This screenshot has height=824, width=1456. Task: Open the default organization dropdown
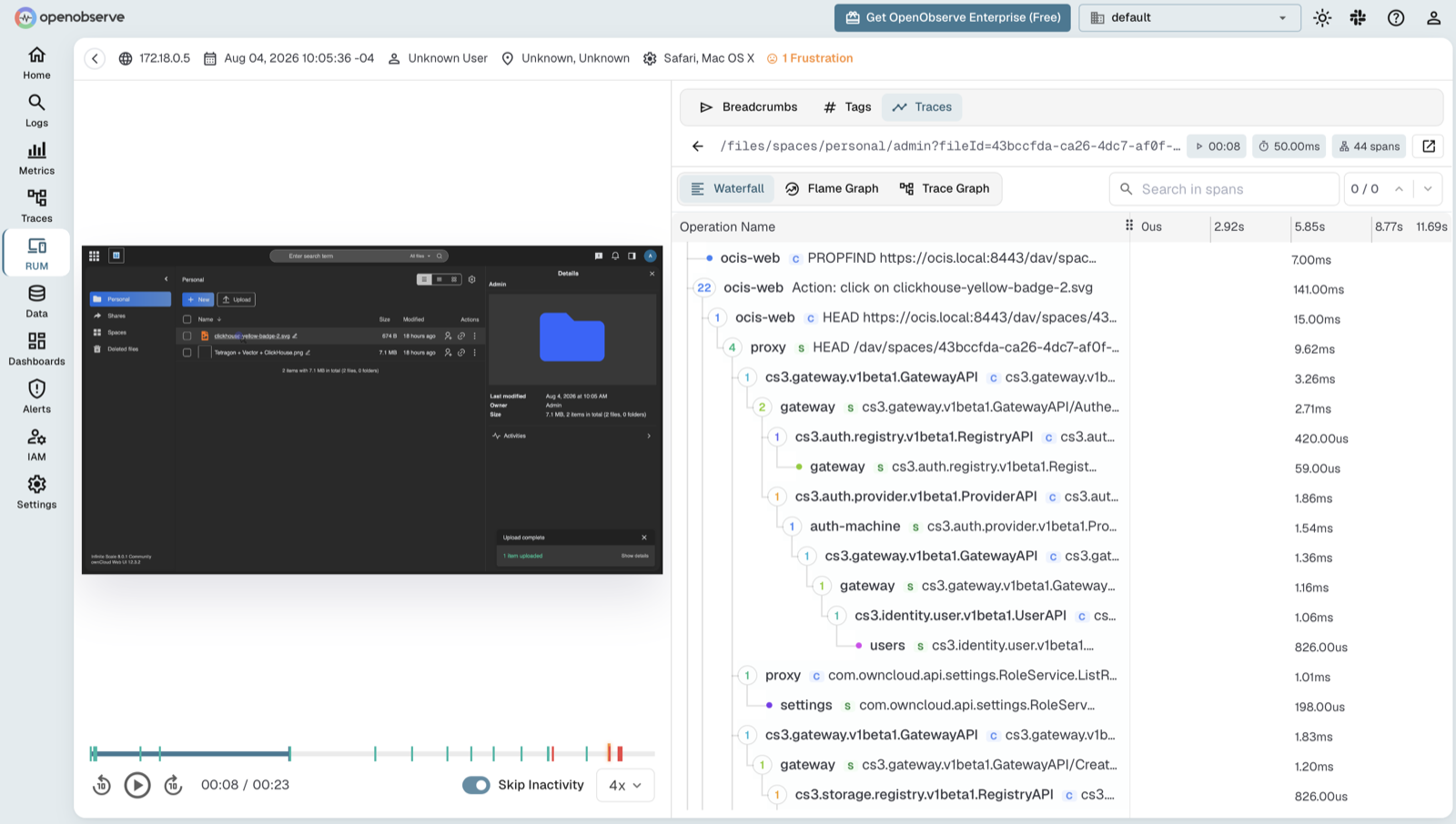point(1189,18)
